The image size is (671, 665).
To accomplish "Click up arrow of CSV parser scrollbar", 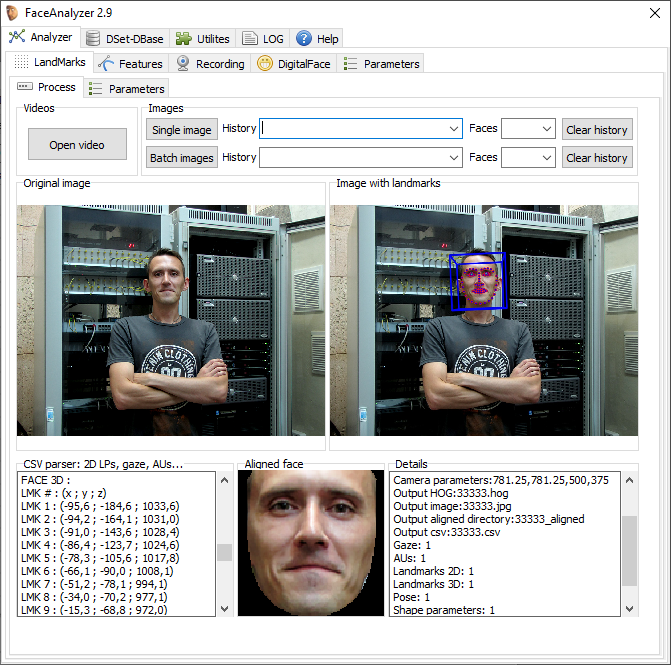I will tap(224, 481).
